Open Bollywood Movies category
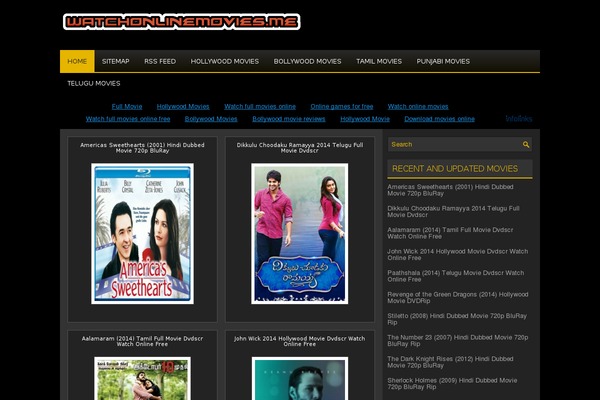The image size is (600, 400). tap(307, 61)
